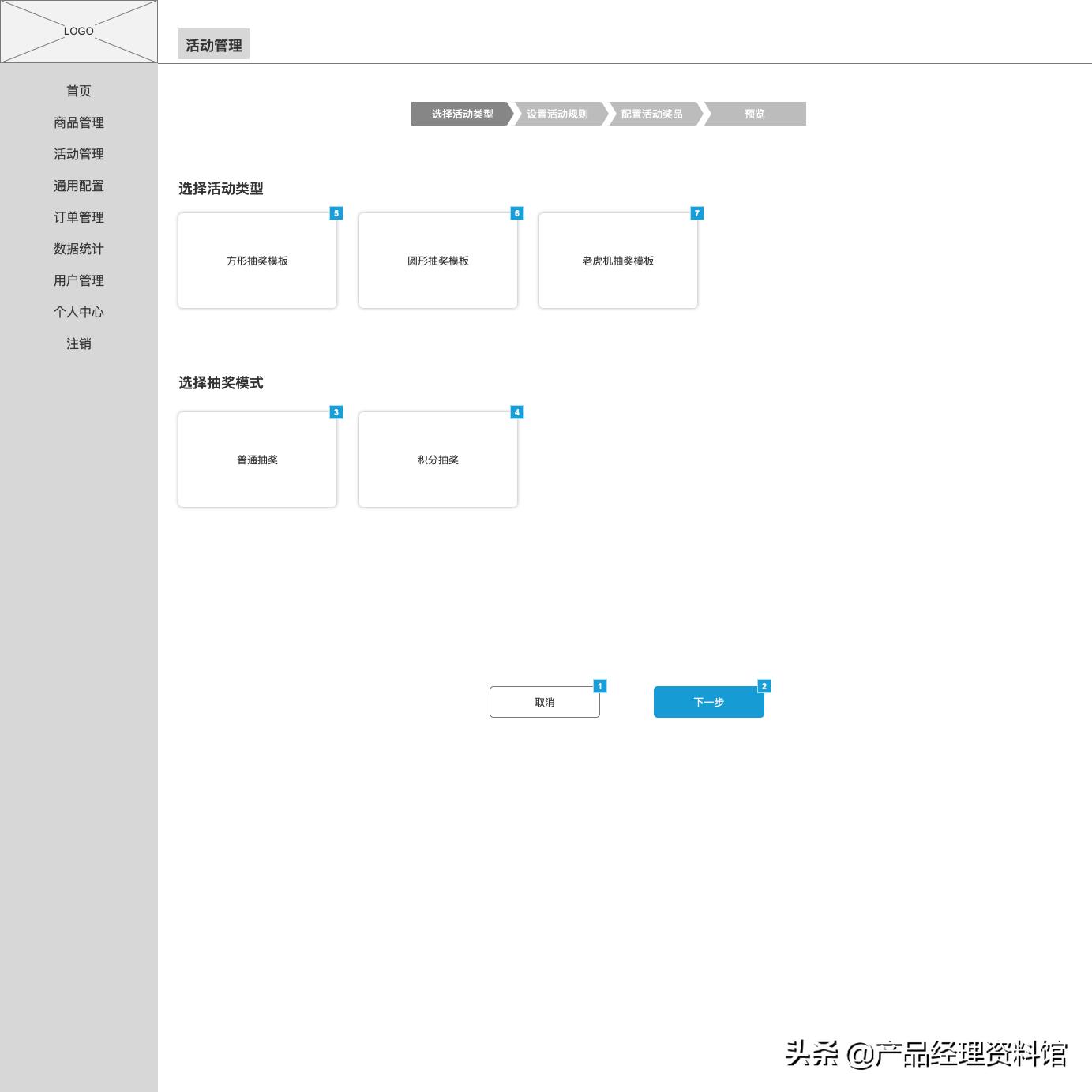The width and height of the screenshot is (1092, 1092).
Task: Switch to the 活动管理 tab
Action: 213,44
